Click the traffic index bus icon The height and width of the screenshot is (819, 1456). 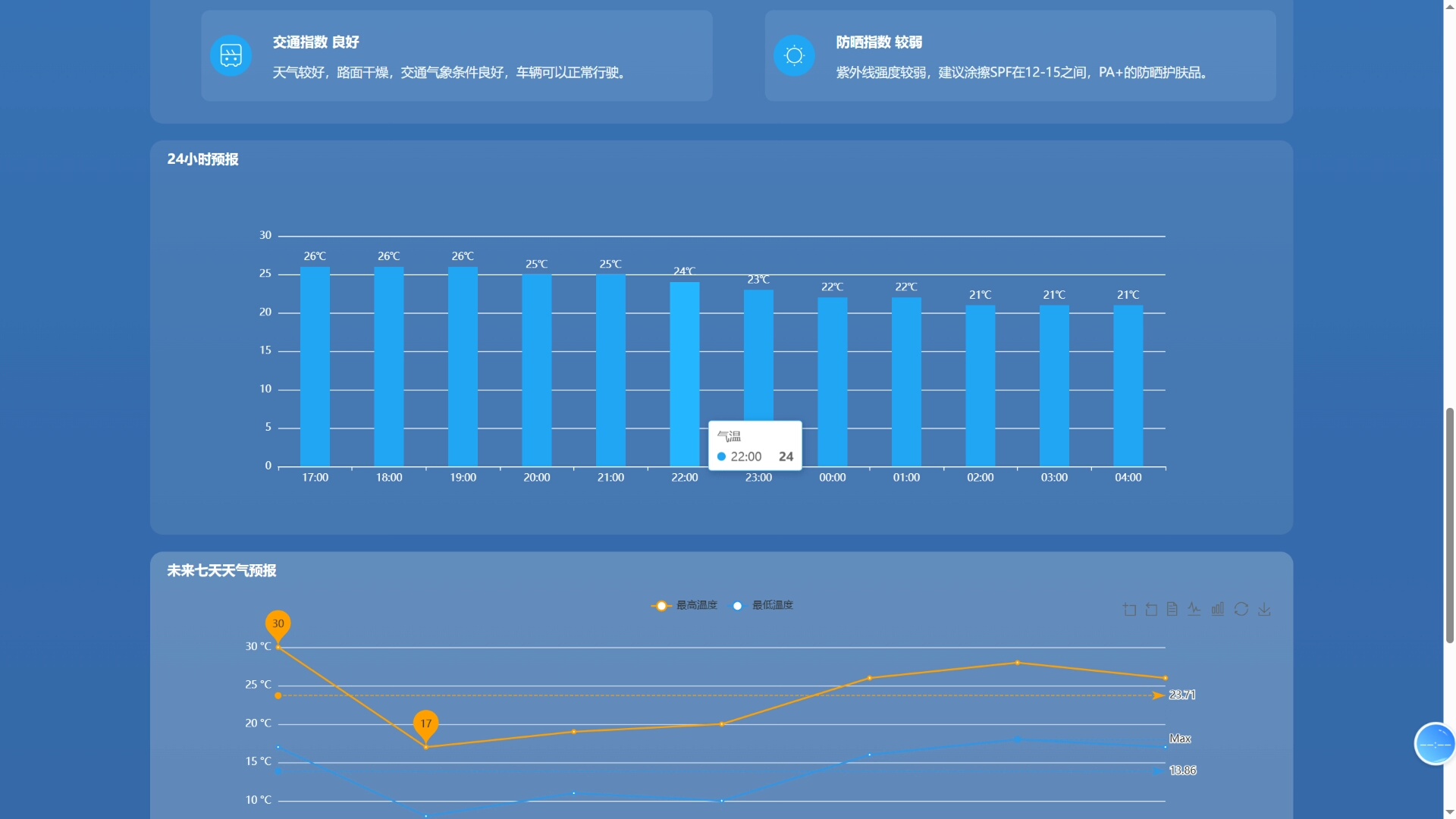tap(231, 55)
